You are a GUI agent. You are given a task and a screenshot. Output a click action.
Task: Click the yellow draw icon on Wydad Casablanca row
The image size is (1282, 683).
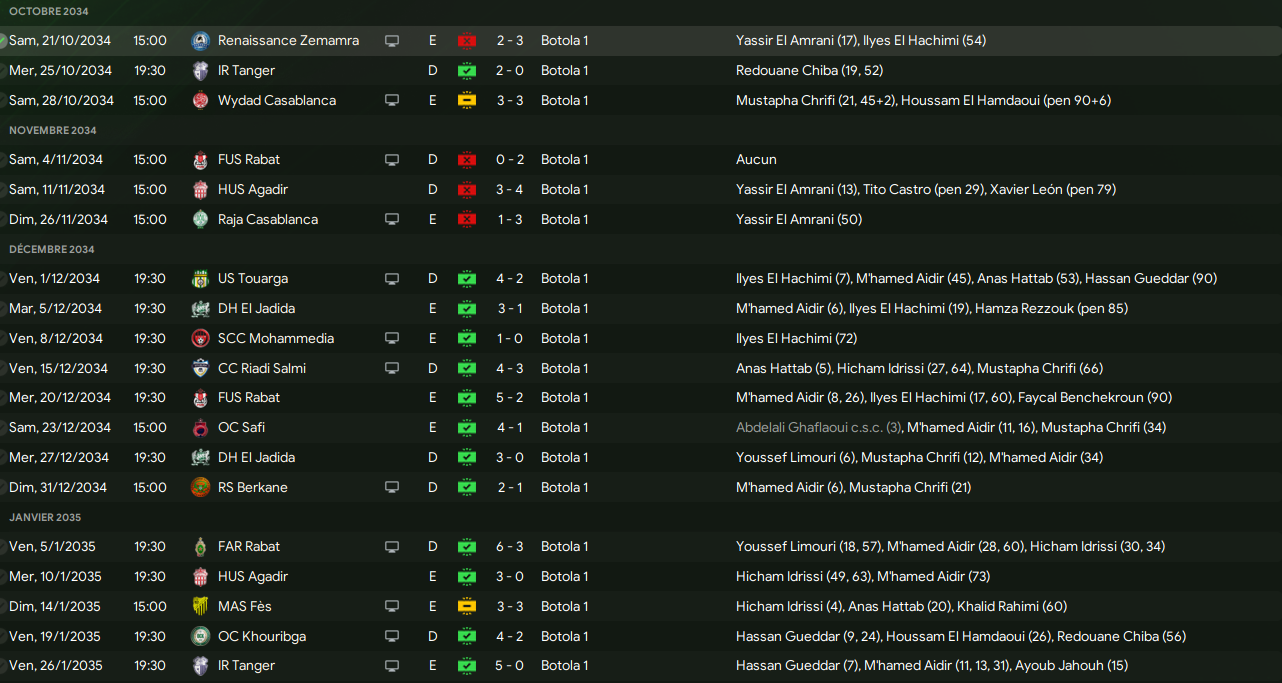coord(466,101)
